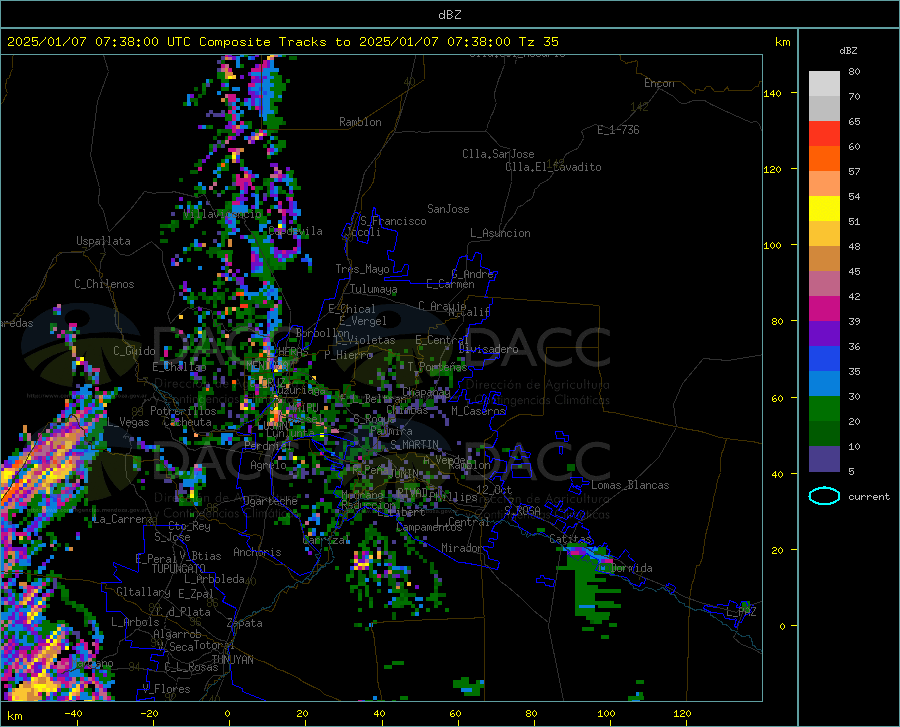
Task: Click the L_Arboleda map label
Action: [214, 580]
